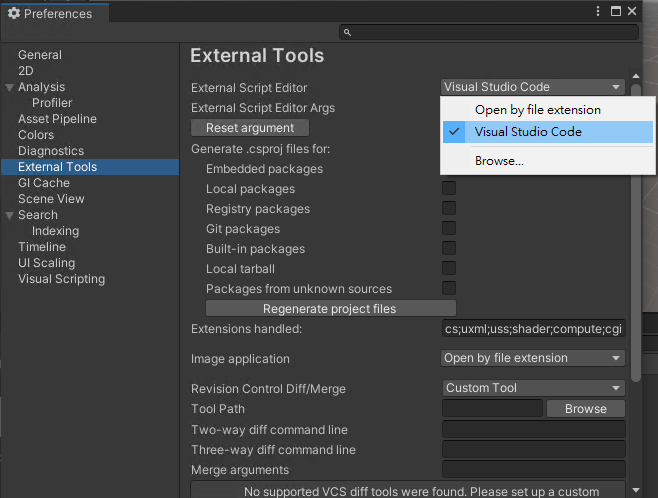Select the Analysis category
This screenshot has width=658, height=498.
(42, 87)
